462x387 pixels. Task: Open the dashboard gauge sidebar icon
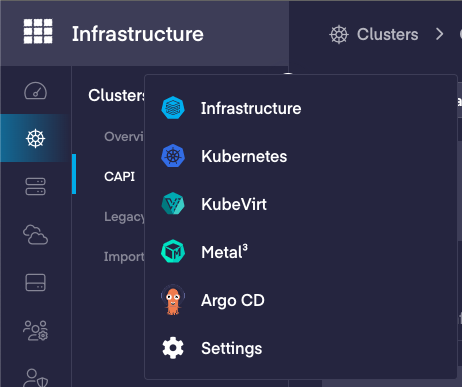click(x=35, y=91)
